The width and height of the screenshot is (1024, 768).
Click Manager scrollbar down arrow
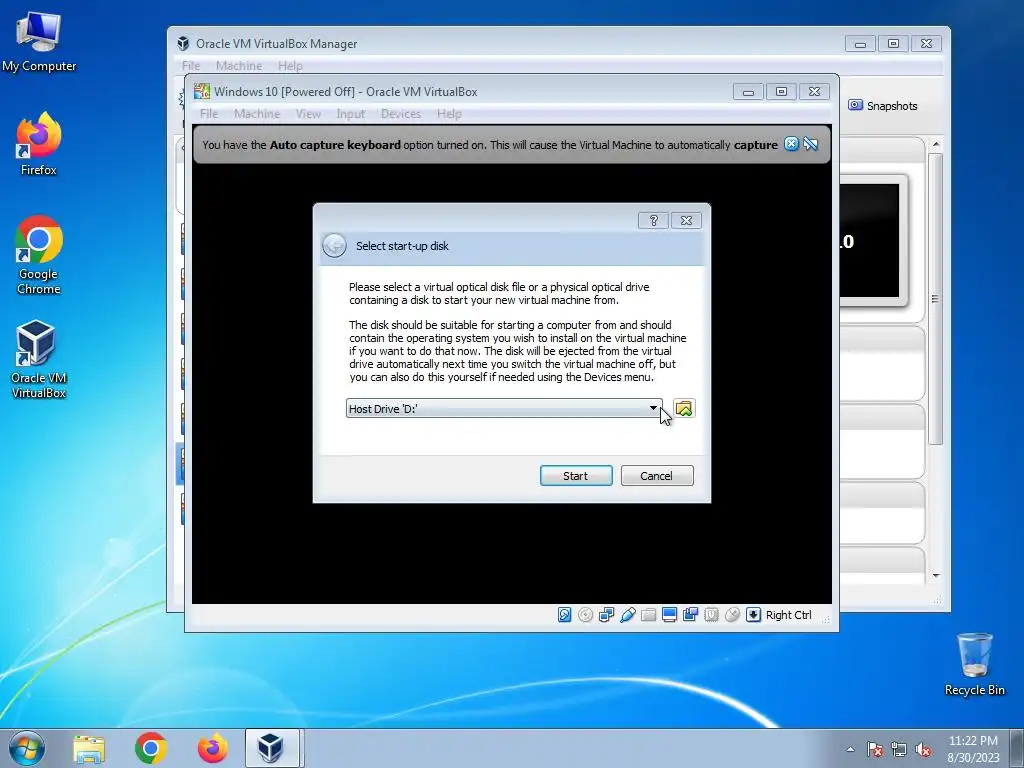[936, 575]
